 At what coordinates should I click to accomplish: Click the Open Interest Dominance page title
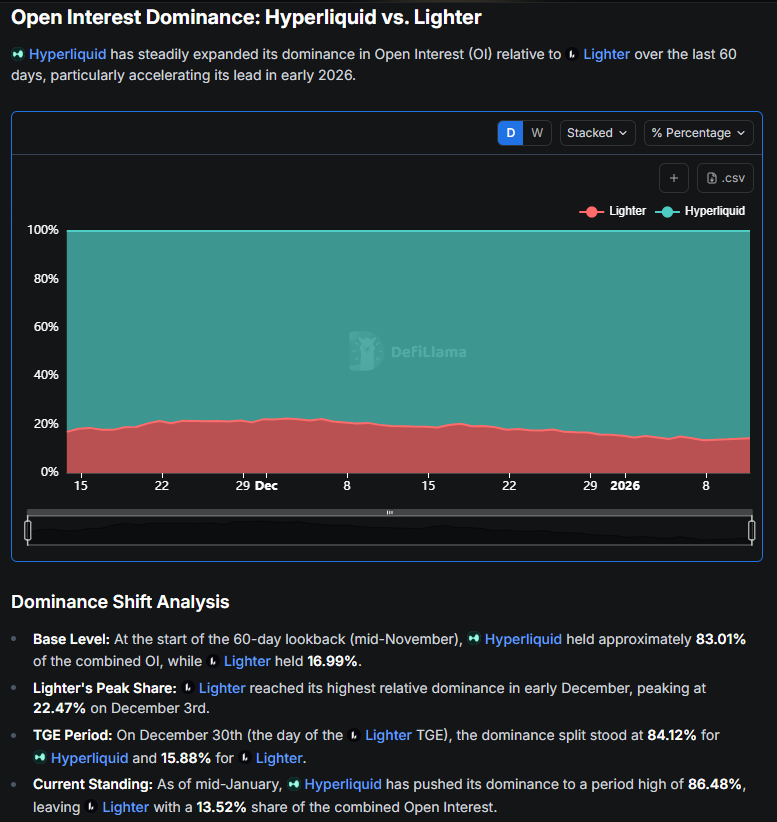point(246,17)
